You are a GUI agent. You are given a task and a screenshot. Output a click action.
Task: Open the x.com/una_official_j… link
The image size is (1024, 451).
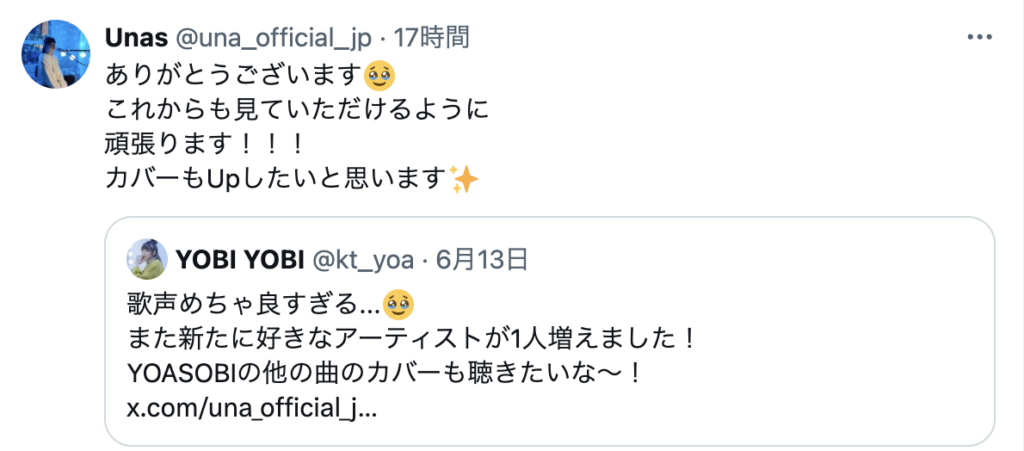[x=251, y=411]
